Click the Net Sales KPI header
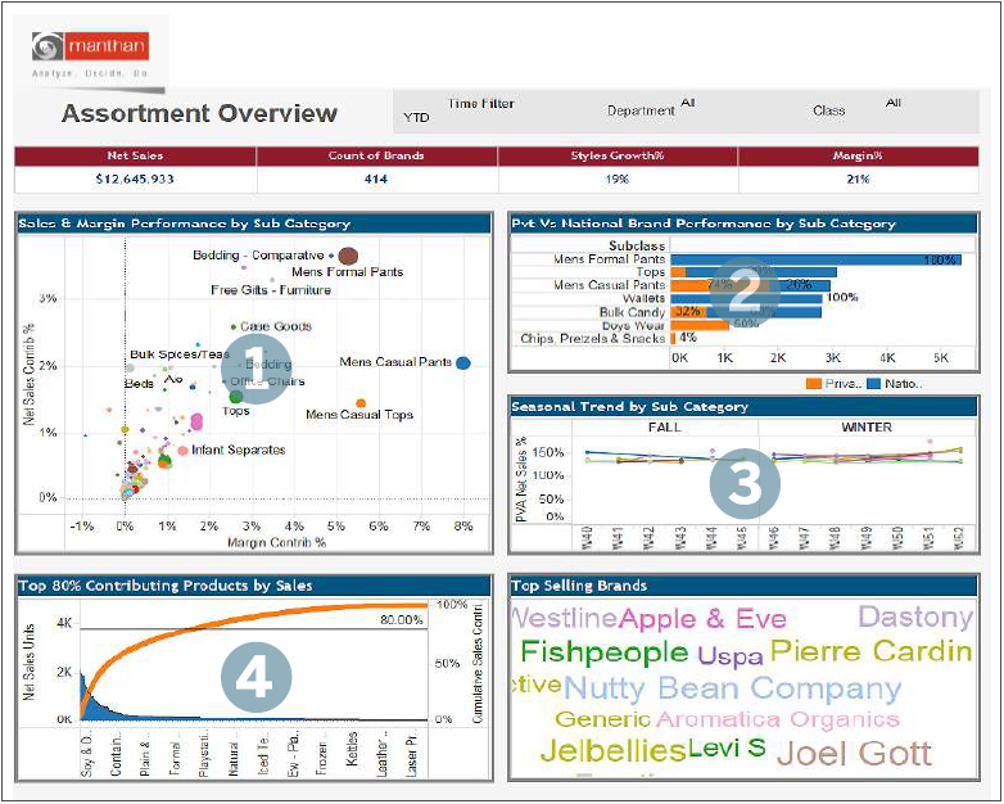Screen dimensions: 1004x804 135,156
